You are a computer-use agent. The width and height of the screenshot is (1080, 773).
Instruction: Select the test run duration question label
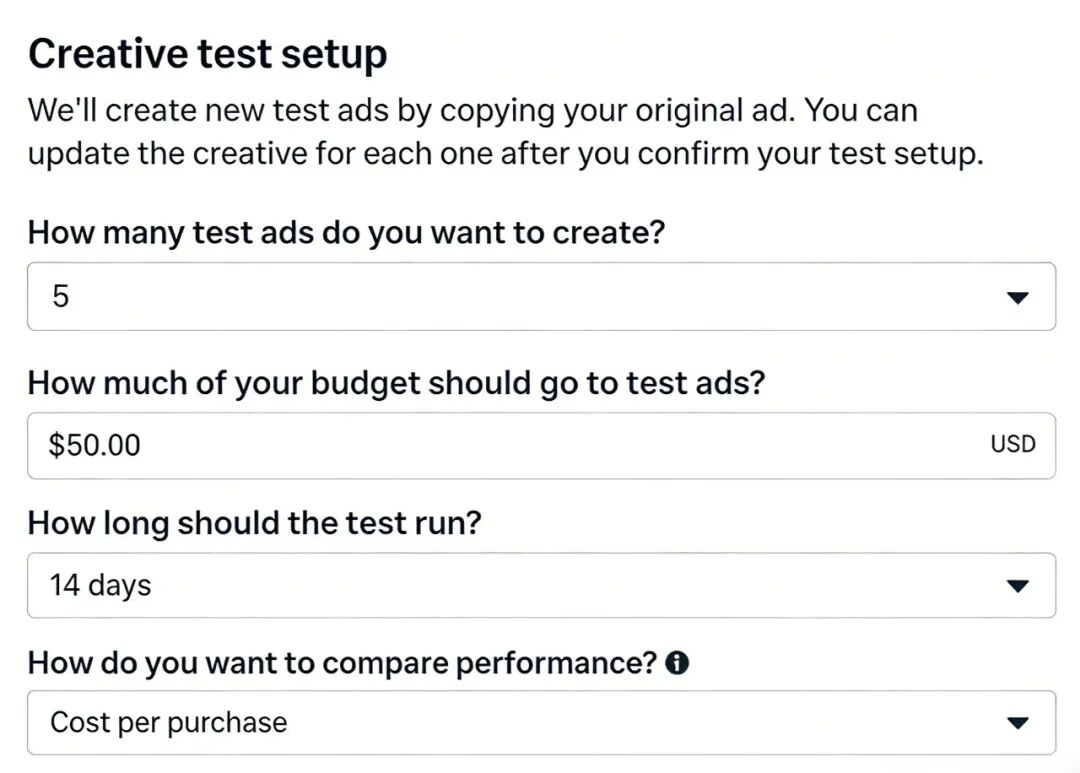[x=253, y=522]
